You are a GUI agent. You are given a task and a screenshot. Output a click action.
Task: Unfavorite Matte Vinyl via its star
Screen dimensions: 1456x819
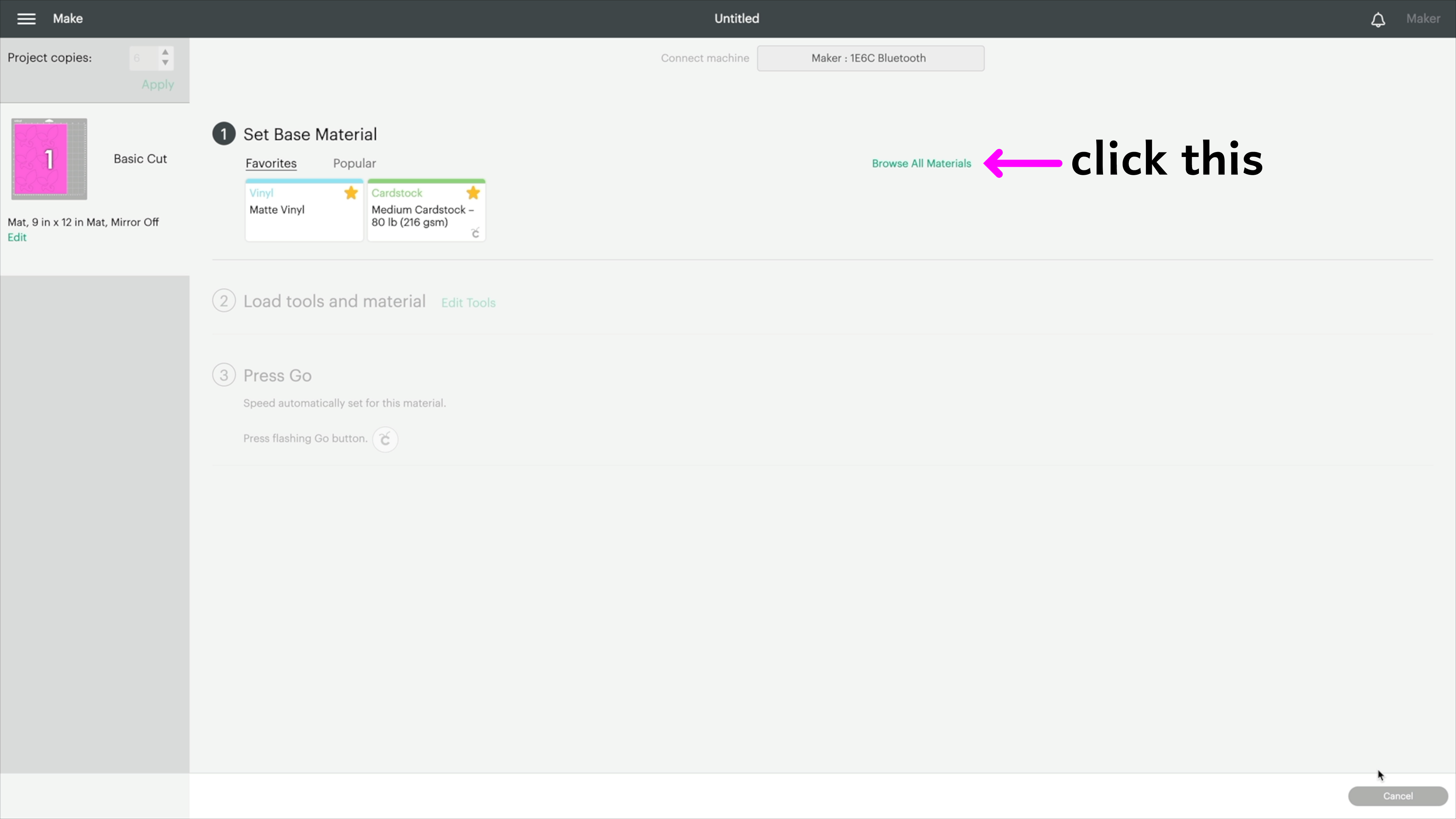click(350, 193)
